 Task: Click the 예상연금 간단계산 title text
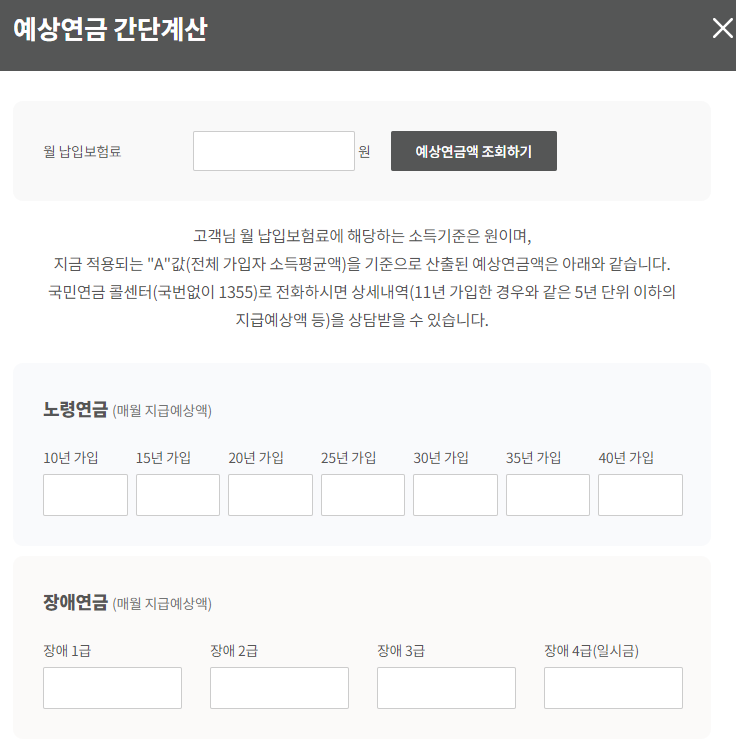(110, 29)
